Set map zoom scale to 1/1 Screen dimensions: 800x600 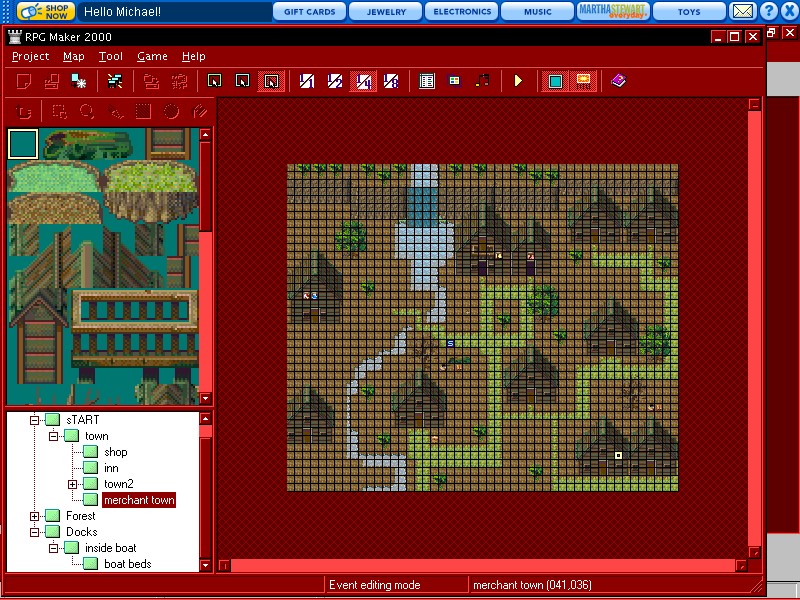point(307,81)
